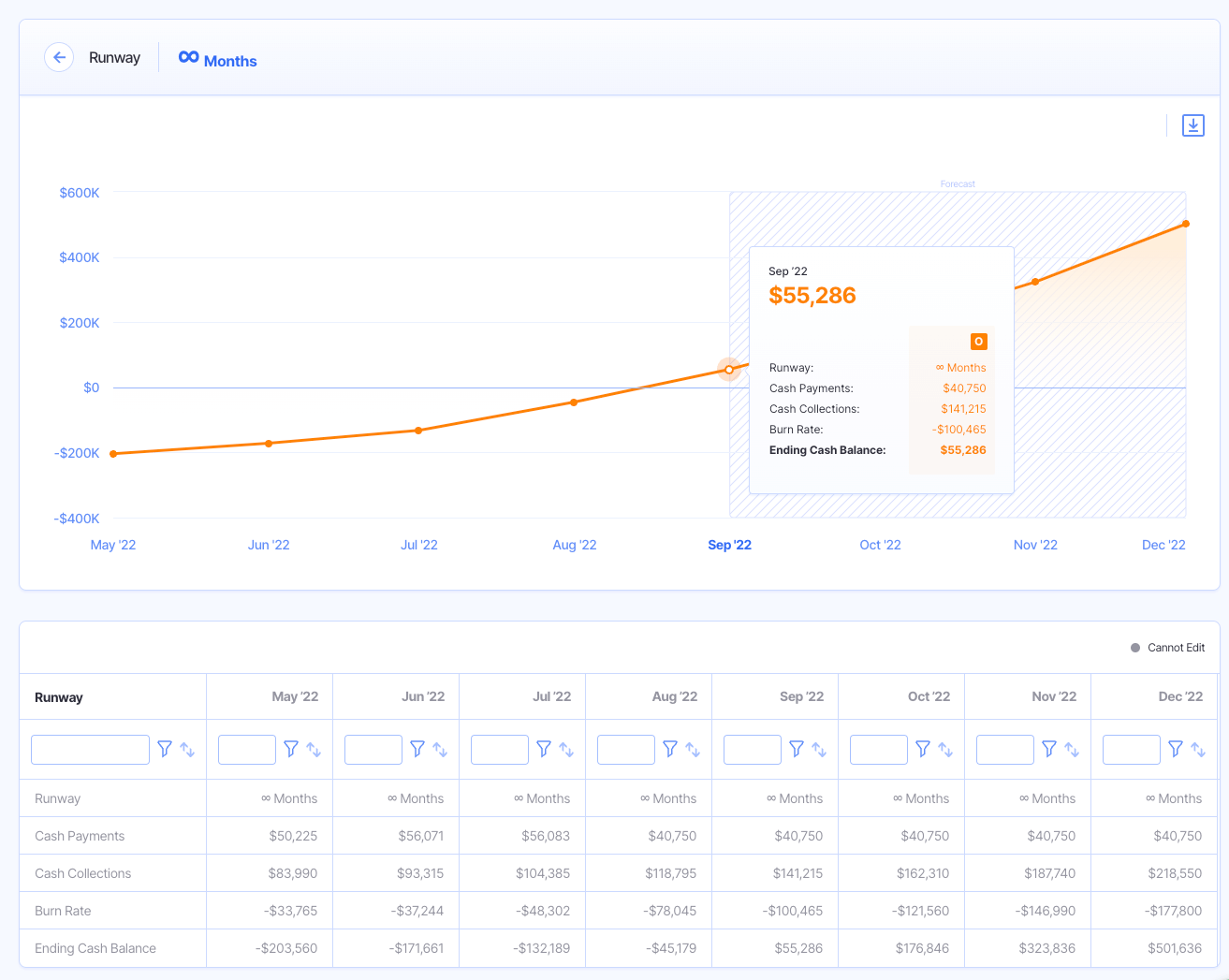This screenshot has height=980, width=1229.
Task: Click the orange O badge in the tooltip
Action: pos(978,341)
